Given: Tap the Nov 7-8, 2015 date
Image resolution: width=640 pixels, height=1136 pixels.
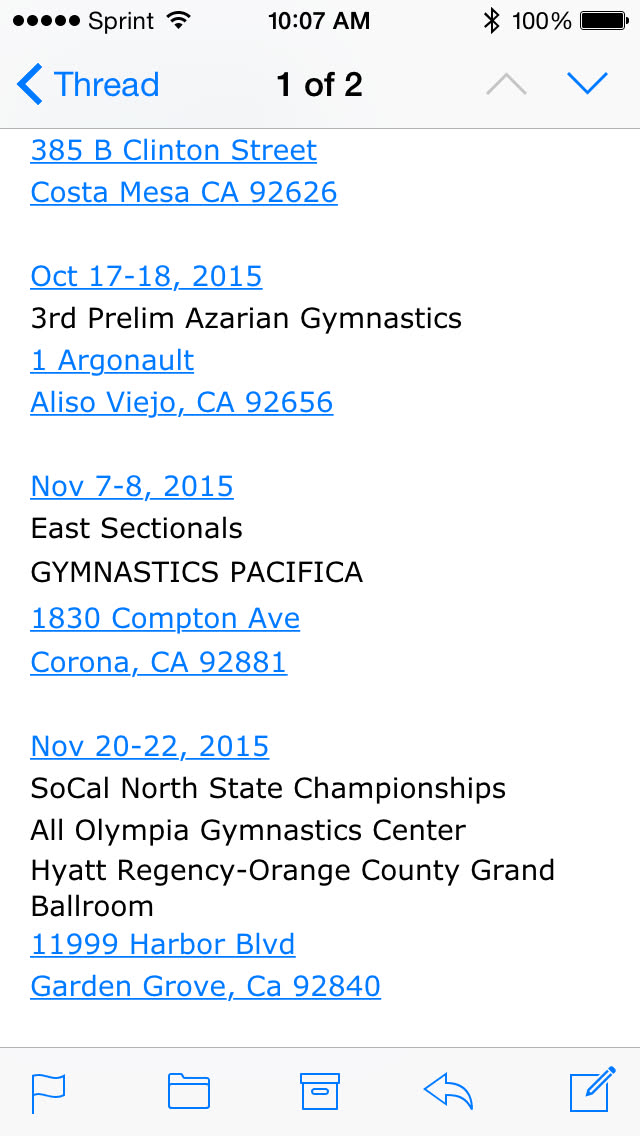Looking at the screenshot, I should pos(132,486).
